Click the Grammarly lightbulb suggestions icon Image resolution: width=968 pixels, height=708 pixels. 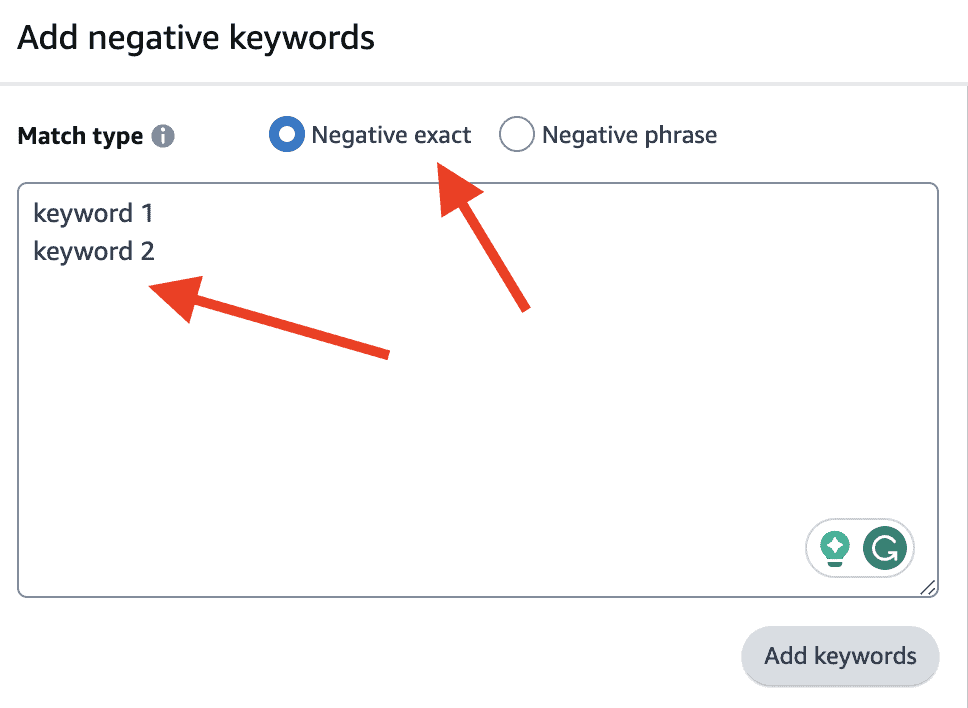tap(835, 548)
